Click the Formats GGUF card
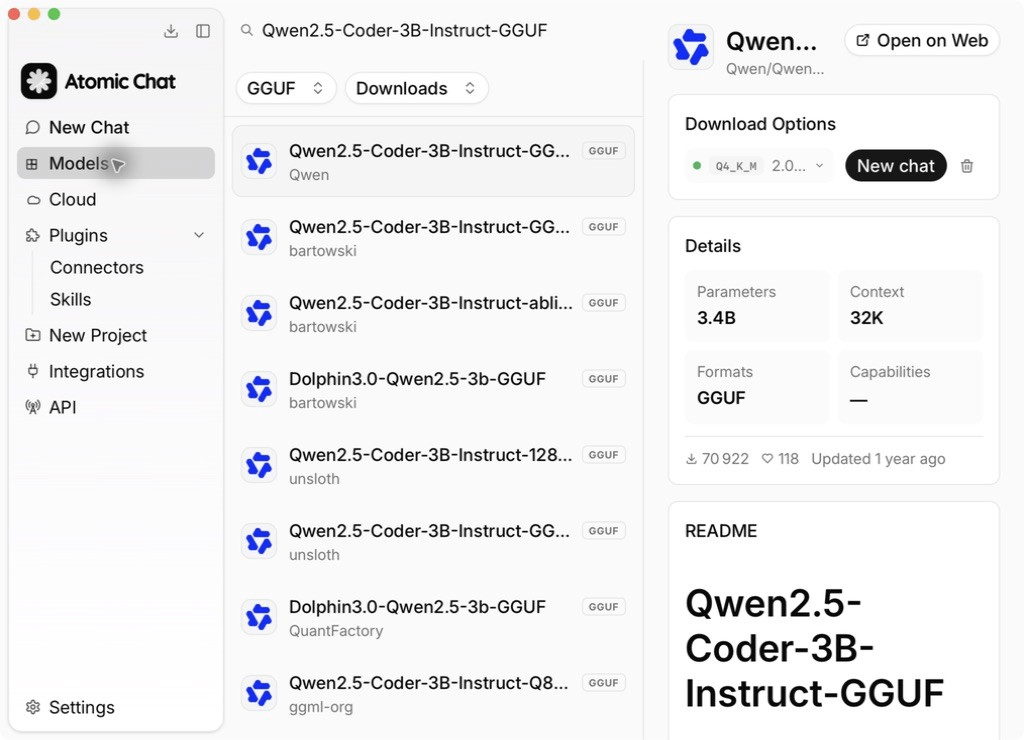Screen dimensions: 1024x740 coord(757,386)
